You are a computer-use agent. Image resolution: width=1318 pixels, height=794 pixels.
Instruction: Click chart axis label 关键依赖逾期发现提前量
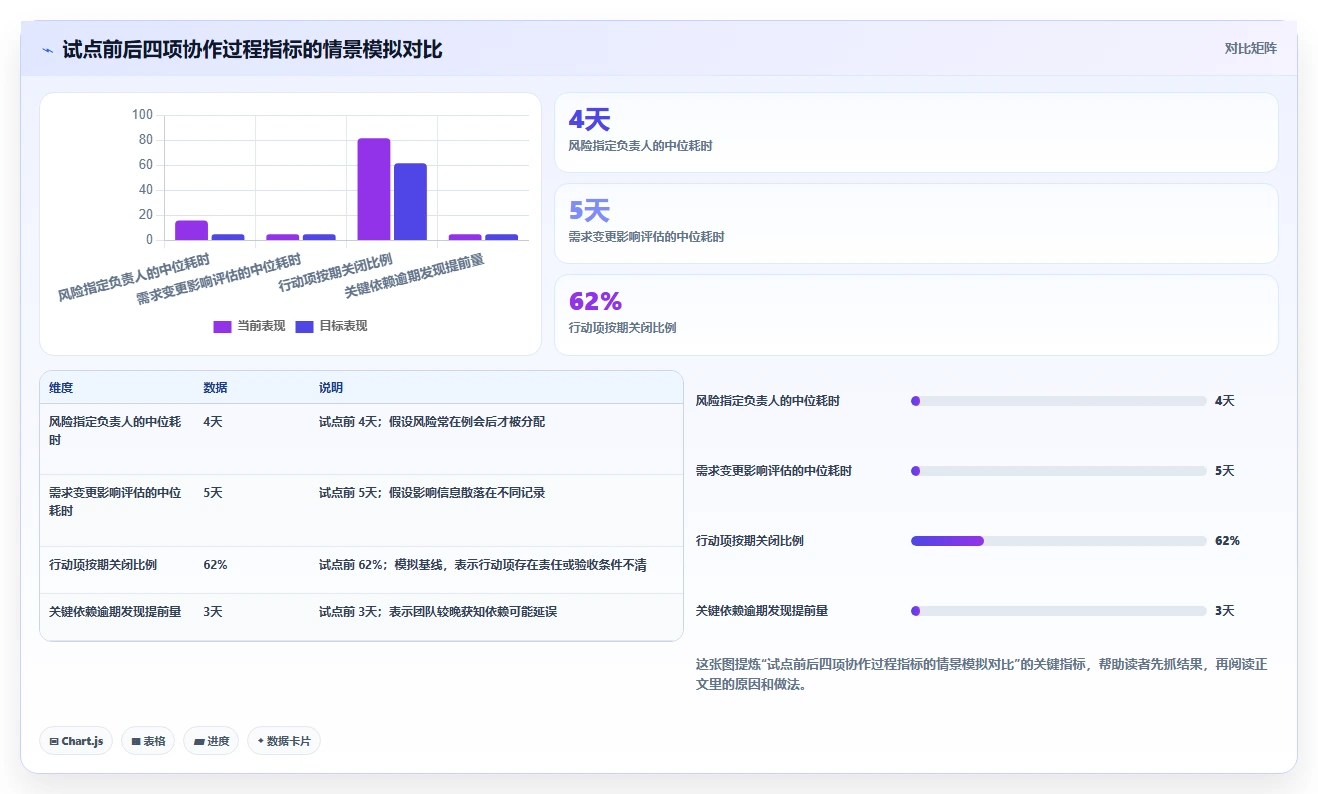[415, 276]
